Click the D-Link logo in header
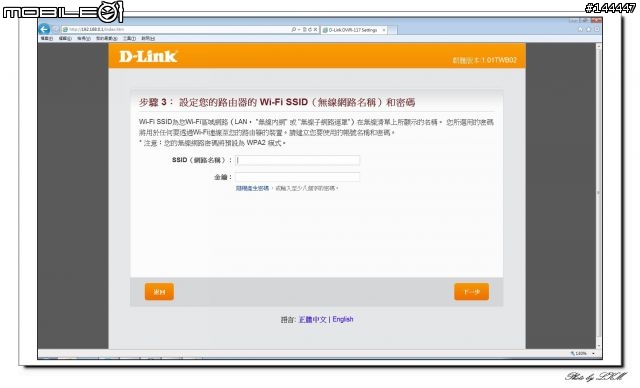The image size is (640, 388). coord(148,56)
